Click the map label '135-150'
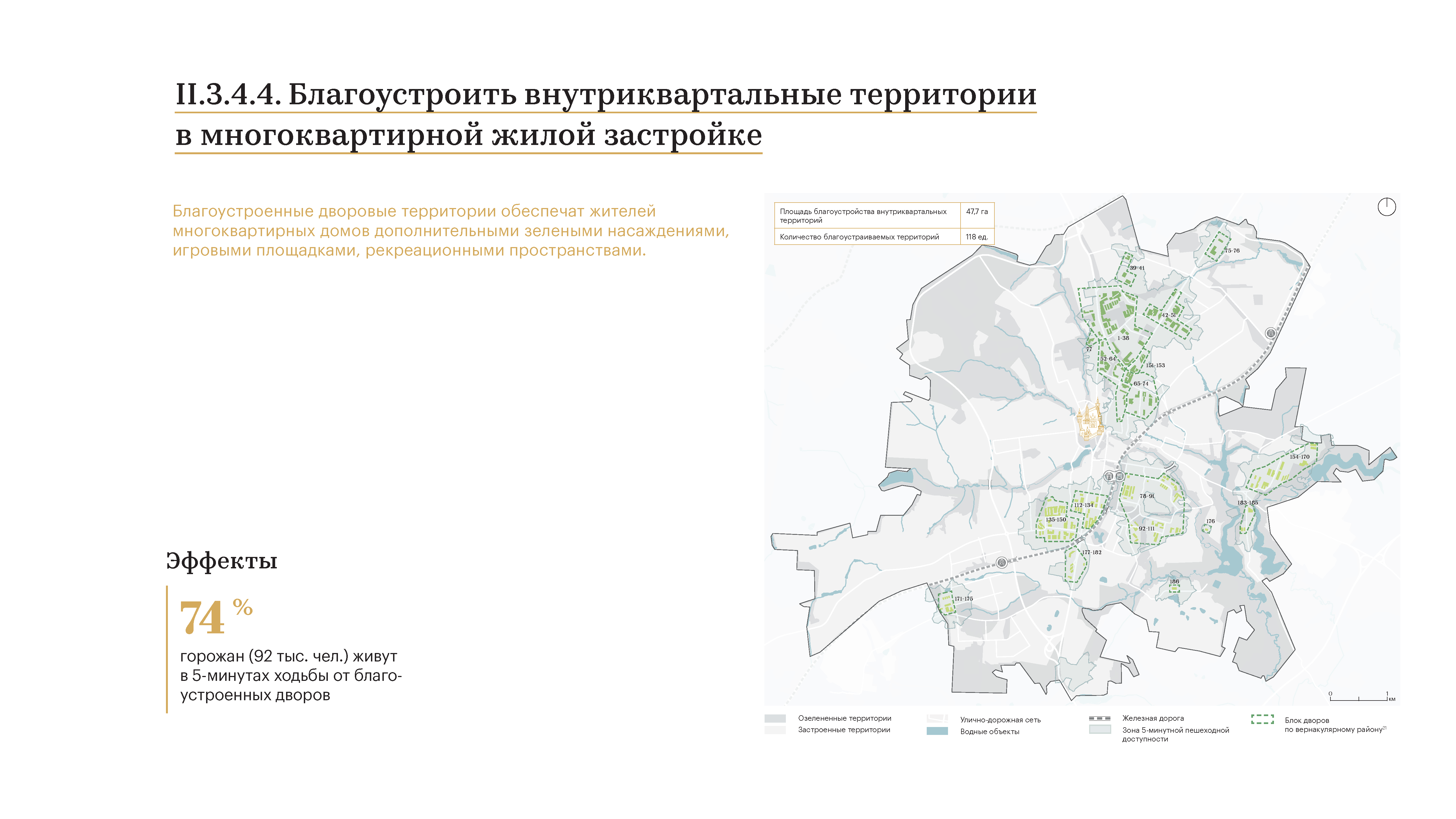1456x819 pixels. pyautogui.click(x=1056, y=520)
